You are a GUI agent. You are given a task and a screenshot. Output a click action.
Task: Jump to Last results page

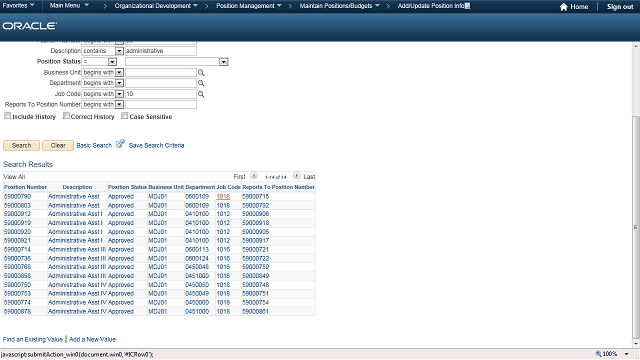(x=309, y=177)
